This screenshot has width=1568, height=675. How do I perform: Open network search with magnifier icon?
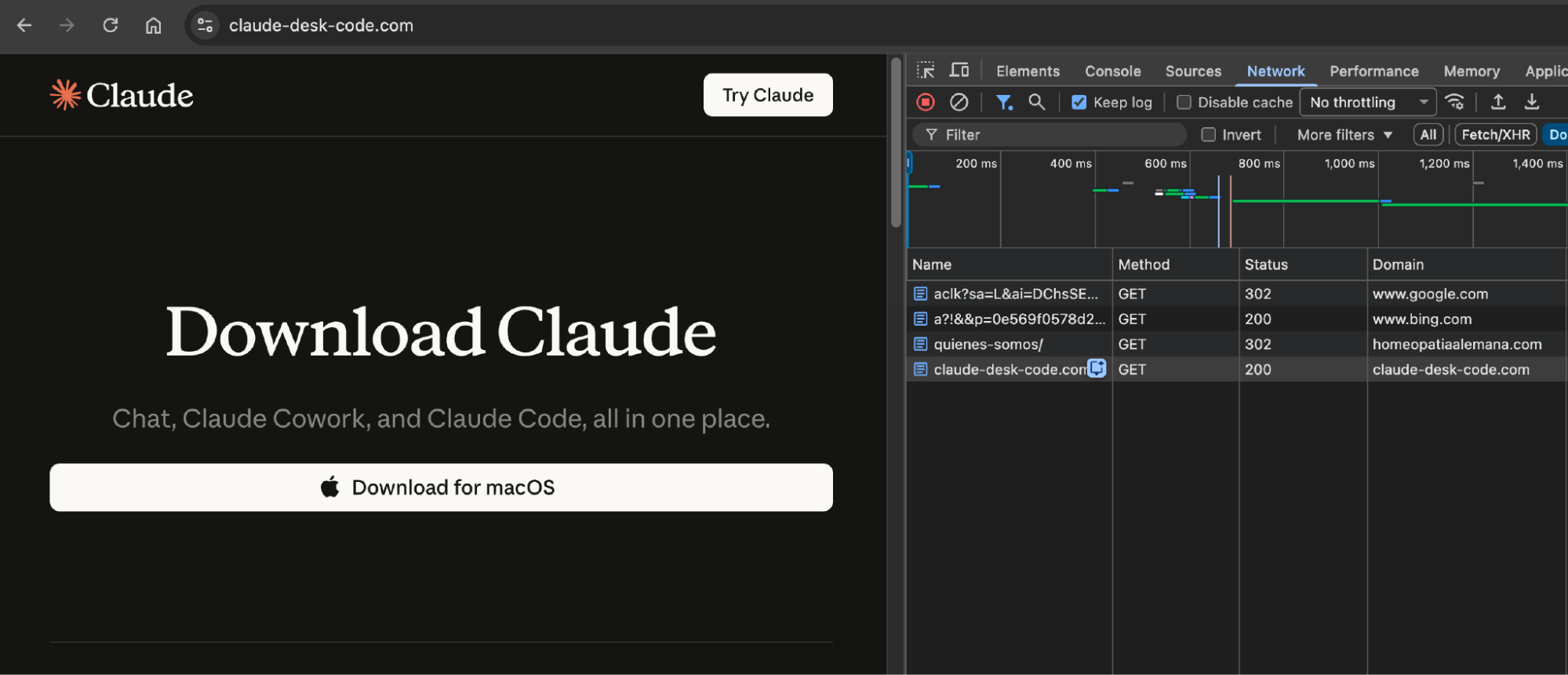1037,102
